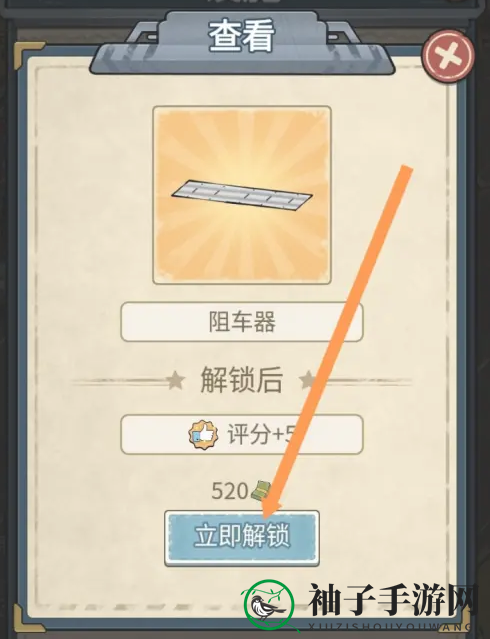Open the 袖子手游网 watermark text

(x=393, y=600)
